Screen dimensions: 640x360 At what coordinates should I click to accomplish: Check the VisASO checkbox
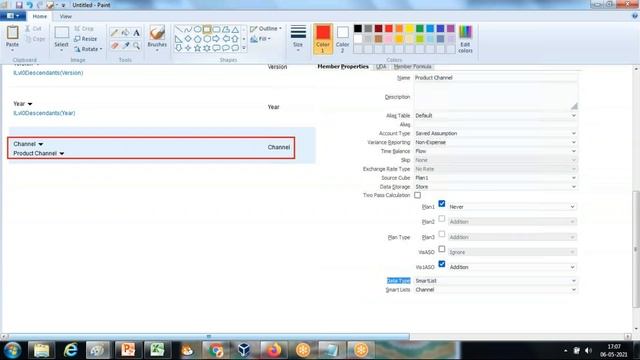click(x=442, y=249)
